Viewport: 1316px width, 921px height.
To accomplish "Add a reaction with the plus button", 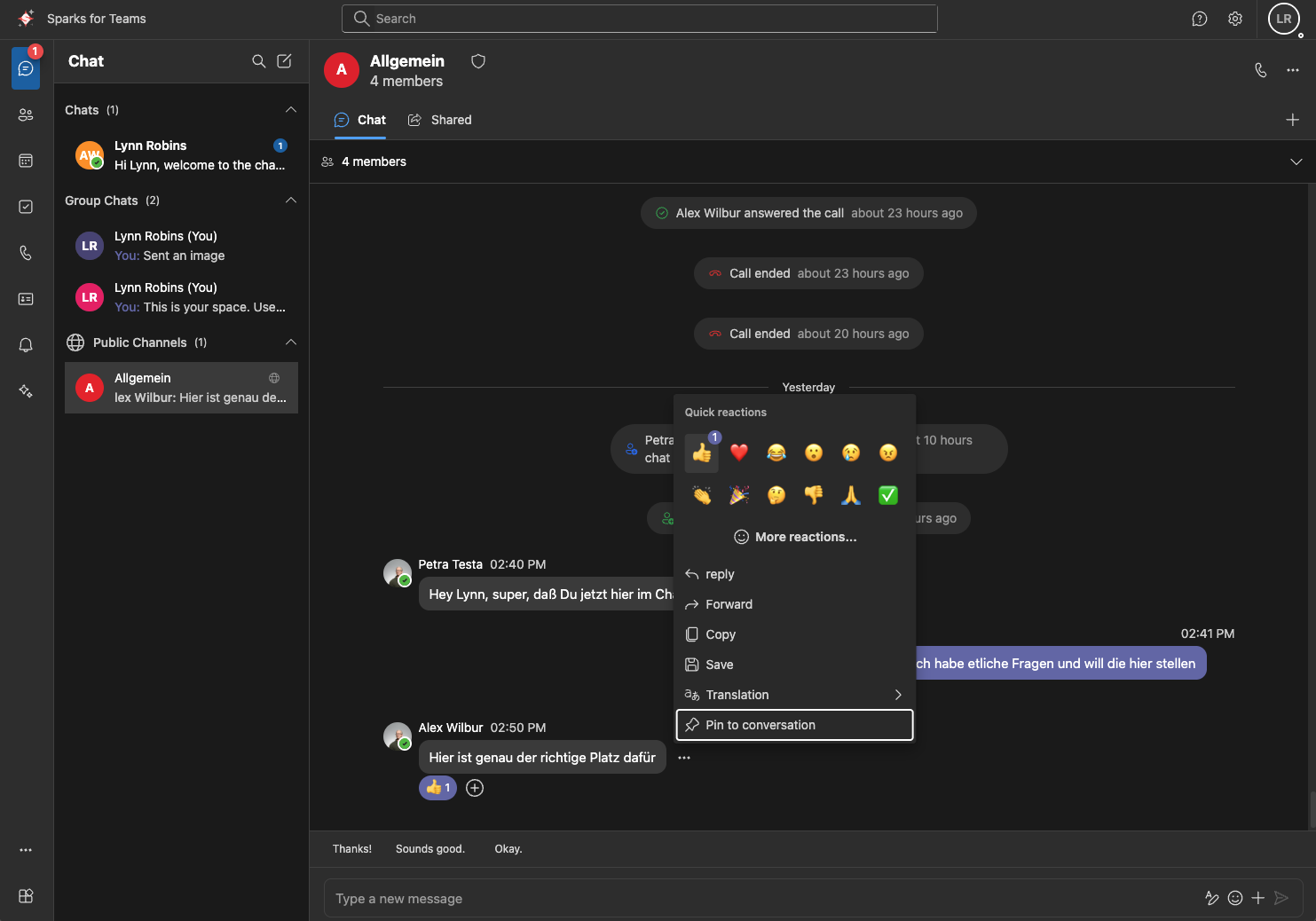I will [x=474, y=787].
